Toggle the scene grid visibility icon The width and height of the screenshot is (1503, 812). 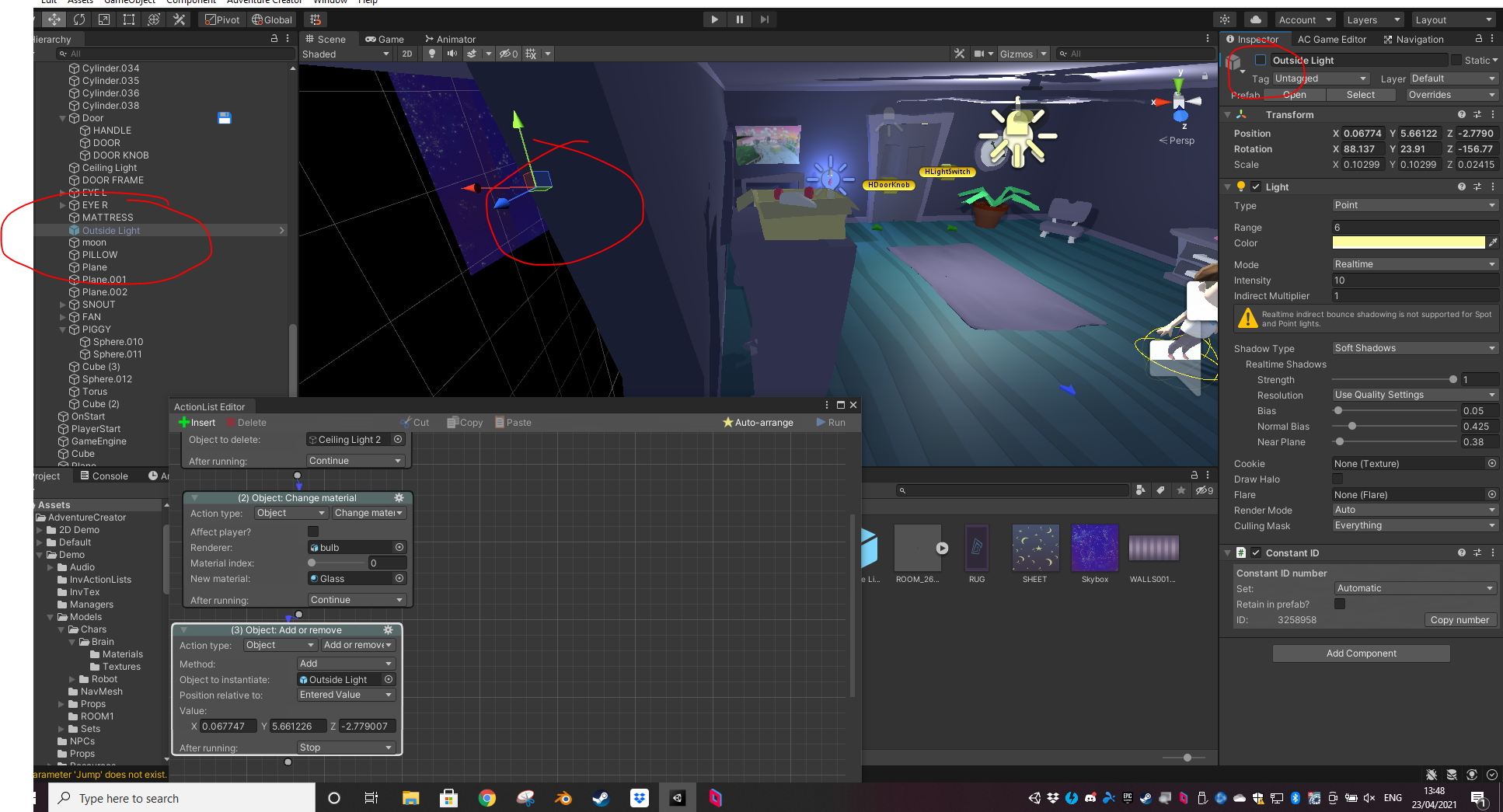coord(532,54)
